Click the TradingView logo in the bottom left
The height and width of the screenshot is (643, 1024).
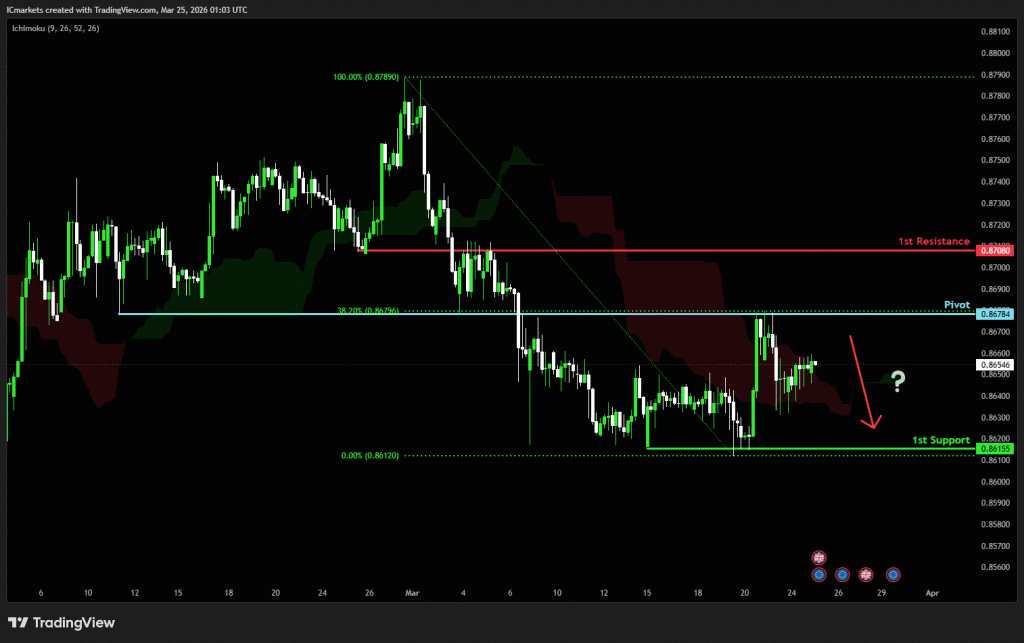(x=62, y=623)
